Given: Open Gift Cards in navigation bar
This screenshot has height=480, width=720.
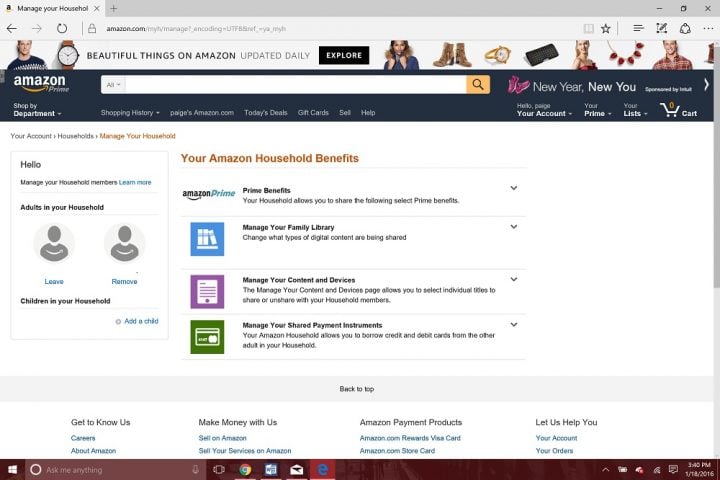Looking at the screenshot, I should [x=313, y=113].
